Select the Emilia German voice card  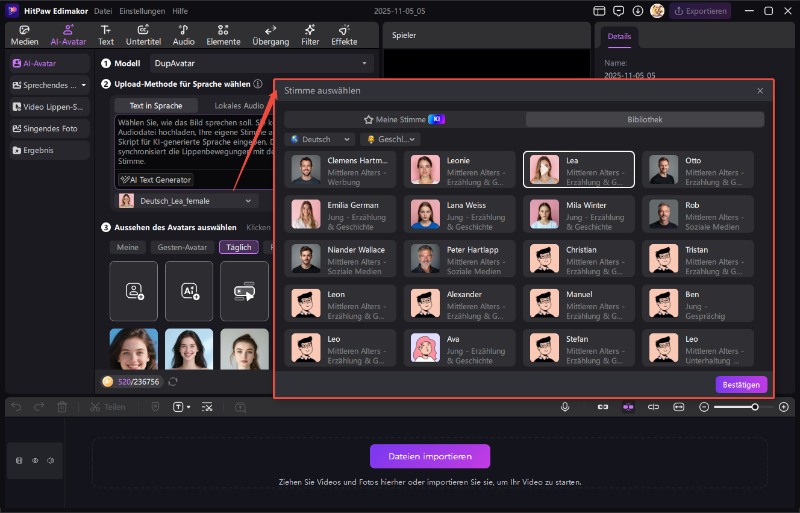click(340, 213)
